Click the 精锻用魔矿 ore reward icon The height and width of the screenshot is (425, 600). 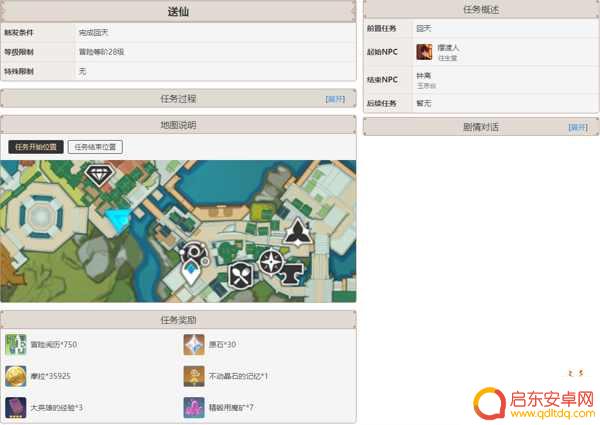[194, 407]
